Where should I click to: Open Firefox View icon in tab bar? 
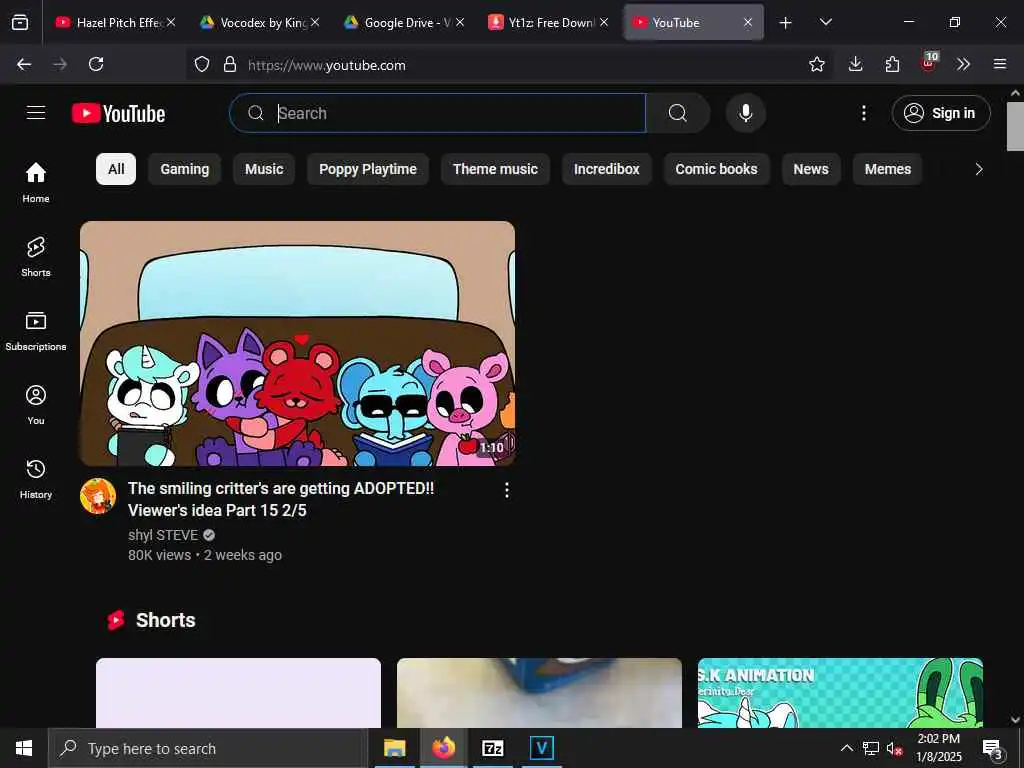tap(20, 22)
